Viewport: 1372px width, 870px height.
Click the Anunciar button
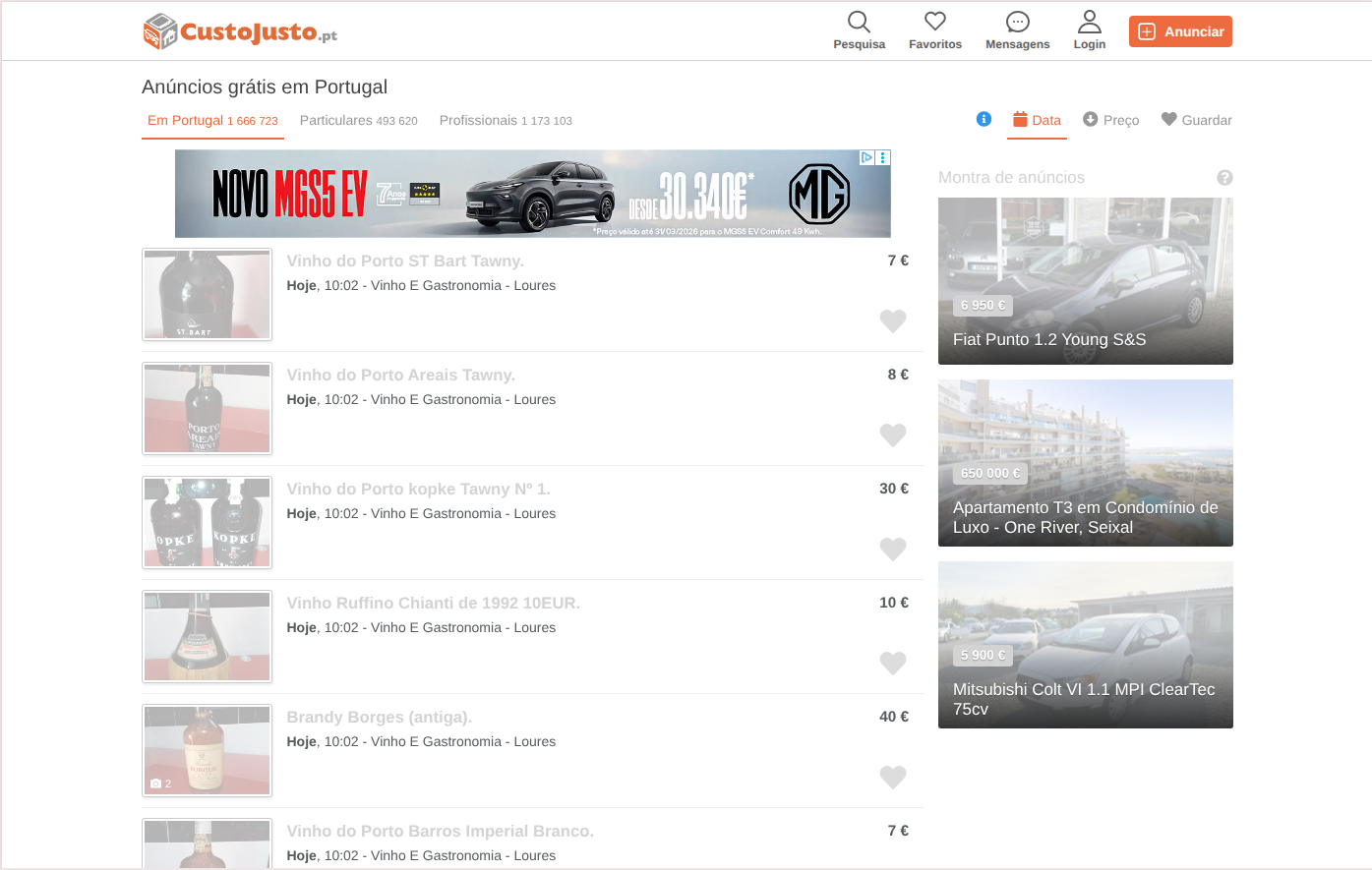(x=1180, y=30)
